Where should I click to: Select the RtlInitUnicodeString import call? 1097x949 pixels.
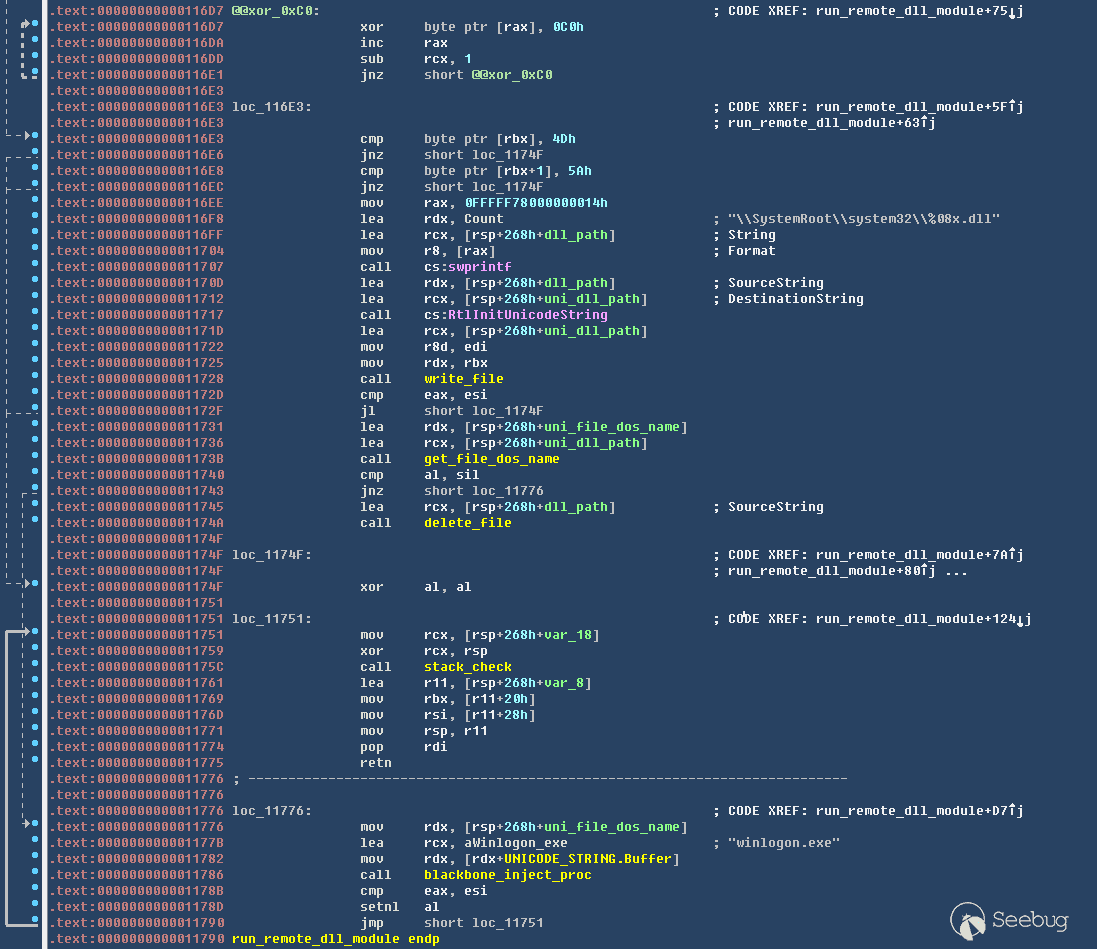point(515,315)
